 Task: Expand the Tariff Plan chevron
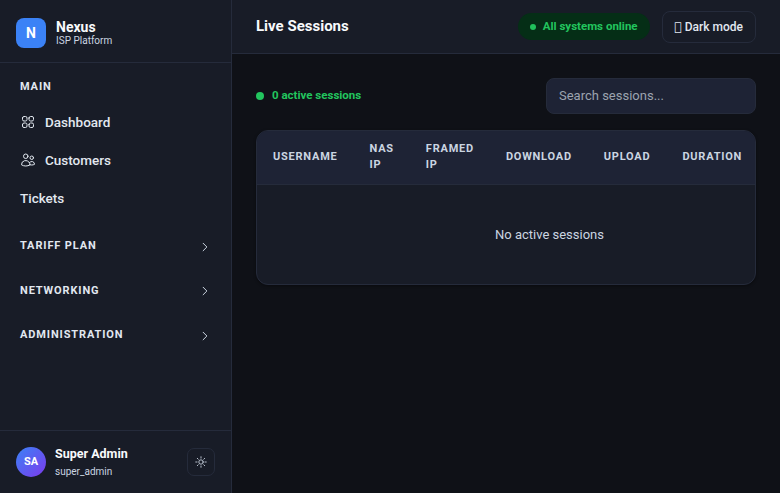[204, 247]
